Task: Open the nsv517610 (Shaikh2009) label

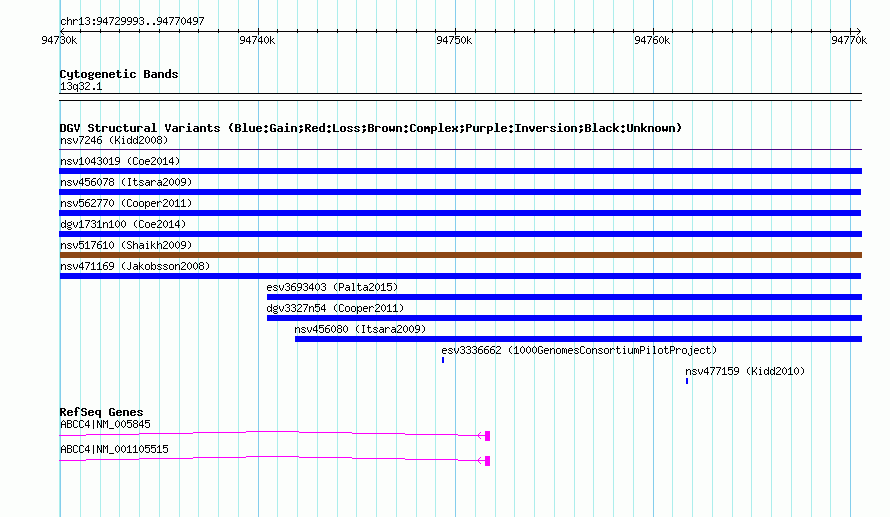Action: (126, 245)
